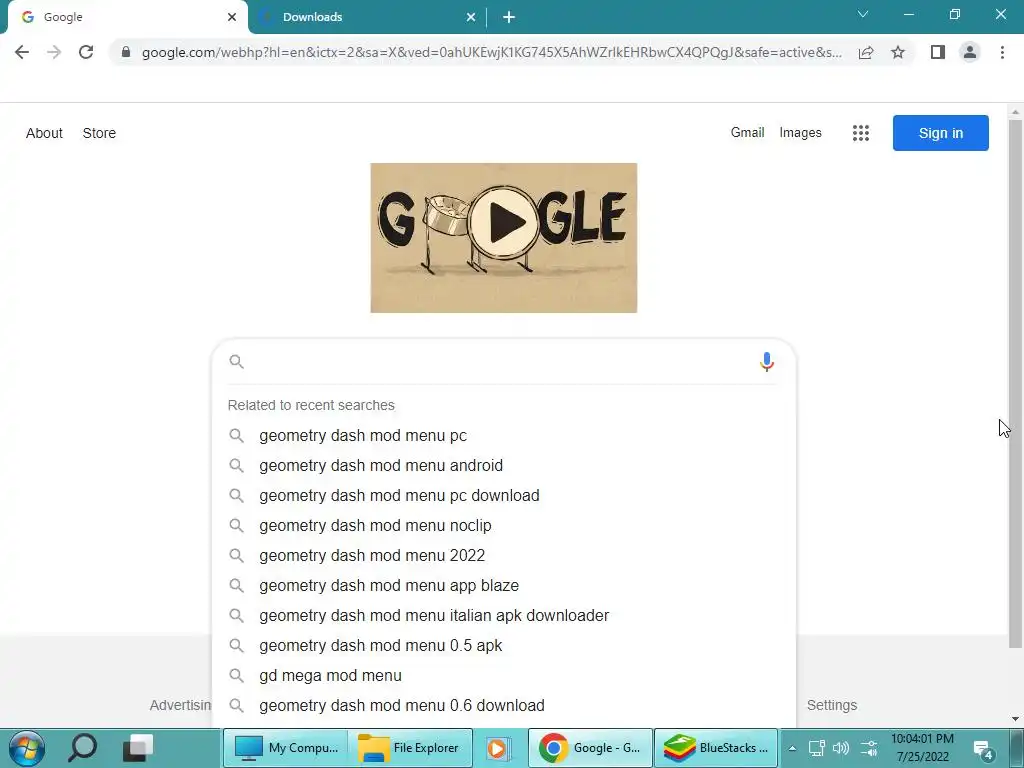Open the taskbar clock and date
The width and height of the screenshot is (1024, 768).
(922, 748)
